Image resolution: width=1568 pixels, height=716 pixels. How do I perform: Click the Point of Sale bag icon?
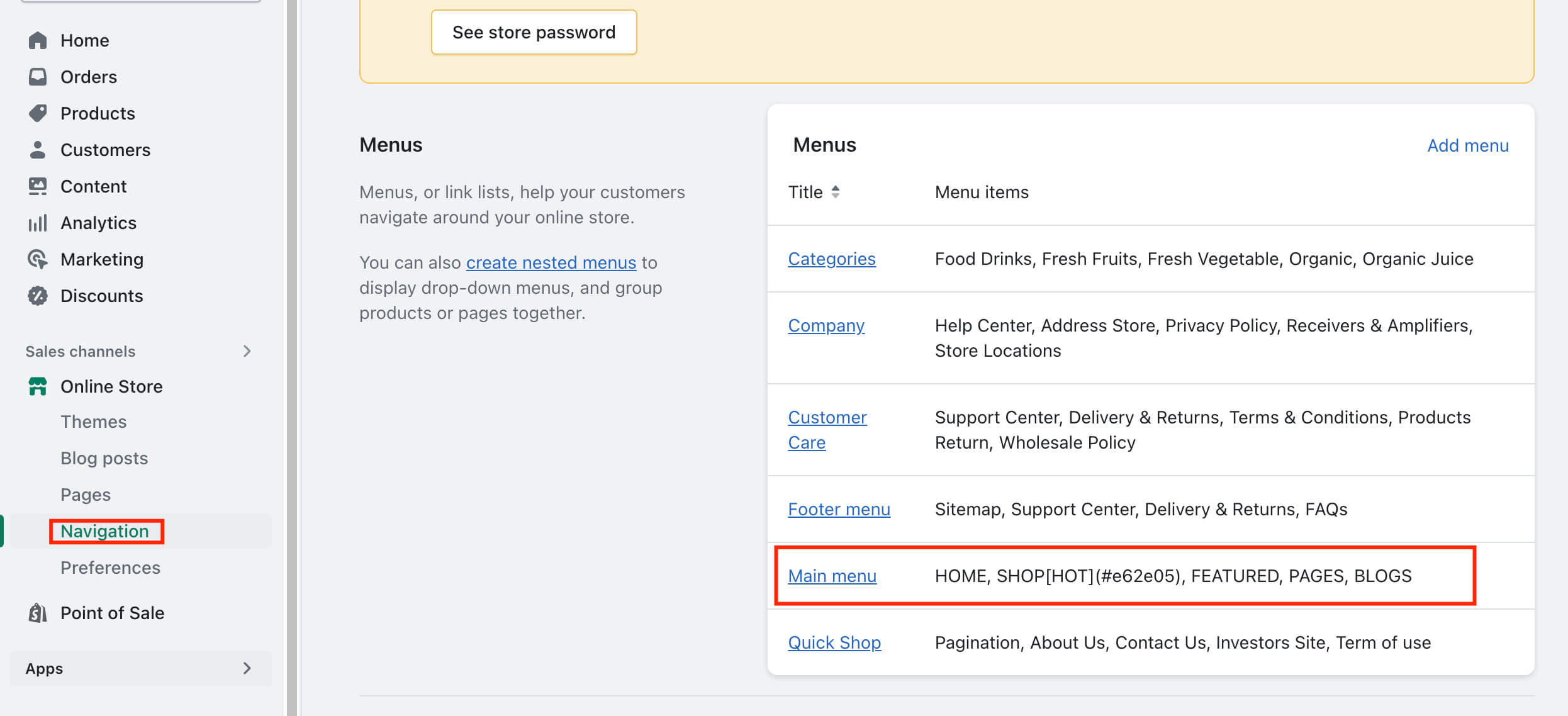point(38,613)
